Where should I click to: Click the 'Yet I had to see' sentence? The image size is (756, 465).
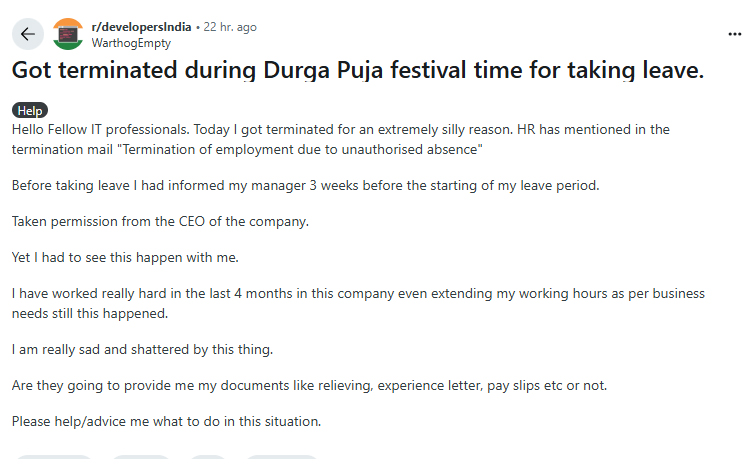pyautogui.click(x=127, y=257)
